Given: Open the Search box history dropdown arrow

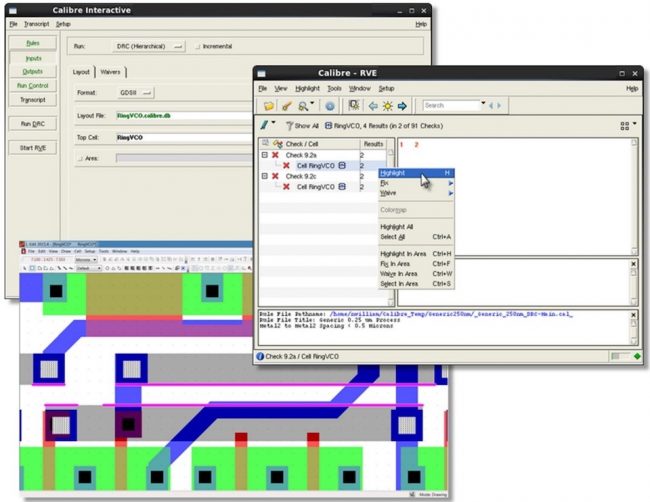Looking at the screenshot, I should 483,102.
